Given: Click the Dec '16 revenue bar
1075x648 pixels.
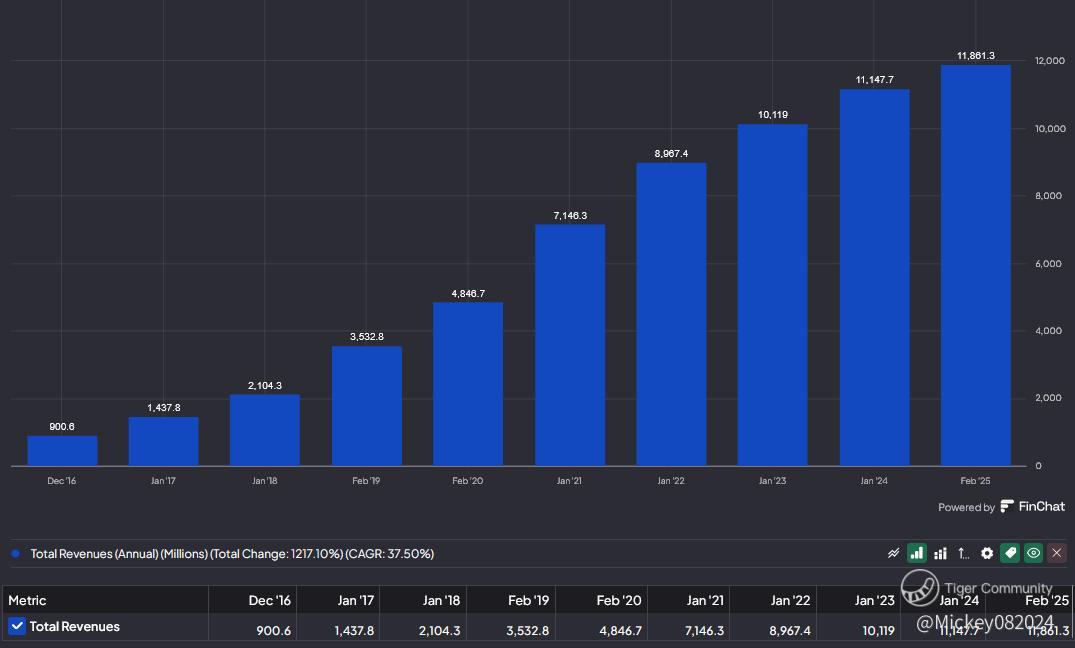Looking at the screenshot, I should [62, 450].
